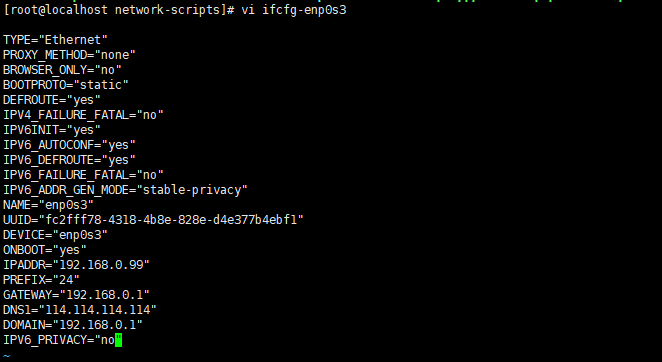662x362 pixels.
Task: Select the ONBOOT="yes" line
Action: (x=45, y=250)
